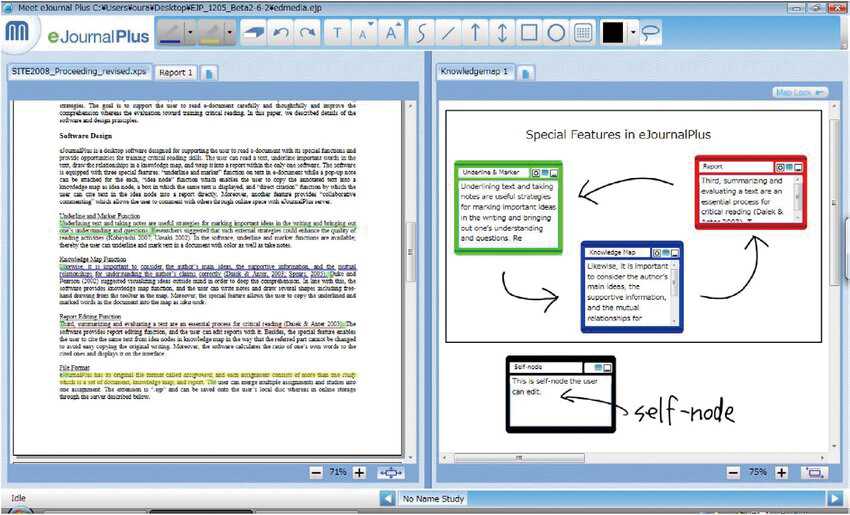The image size is (850, 515).
Task: Switch to the Report 1 tab
Action: tap(176, 73)
